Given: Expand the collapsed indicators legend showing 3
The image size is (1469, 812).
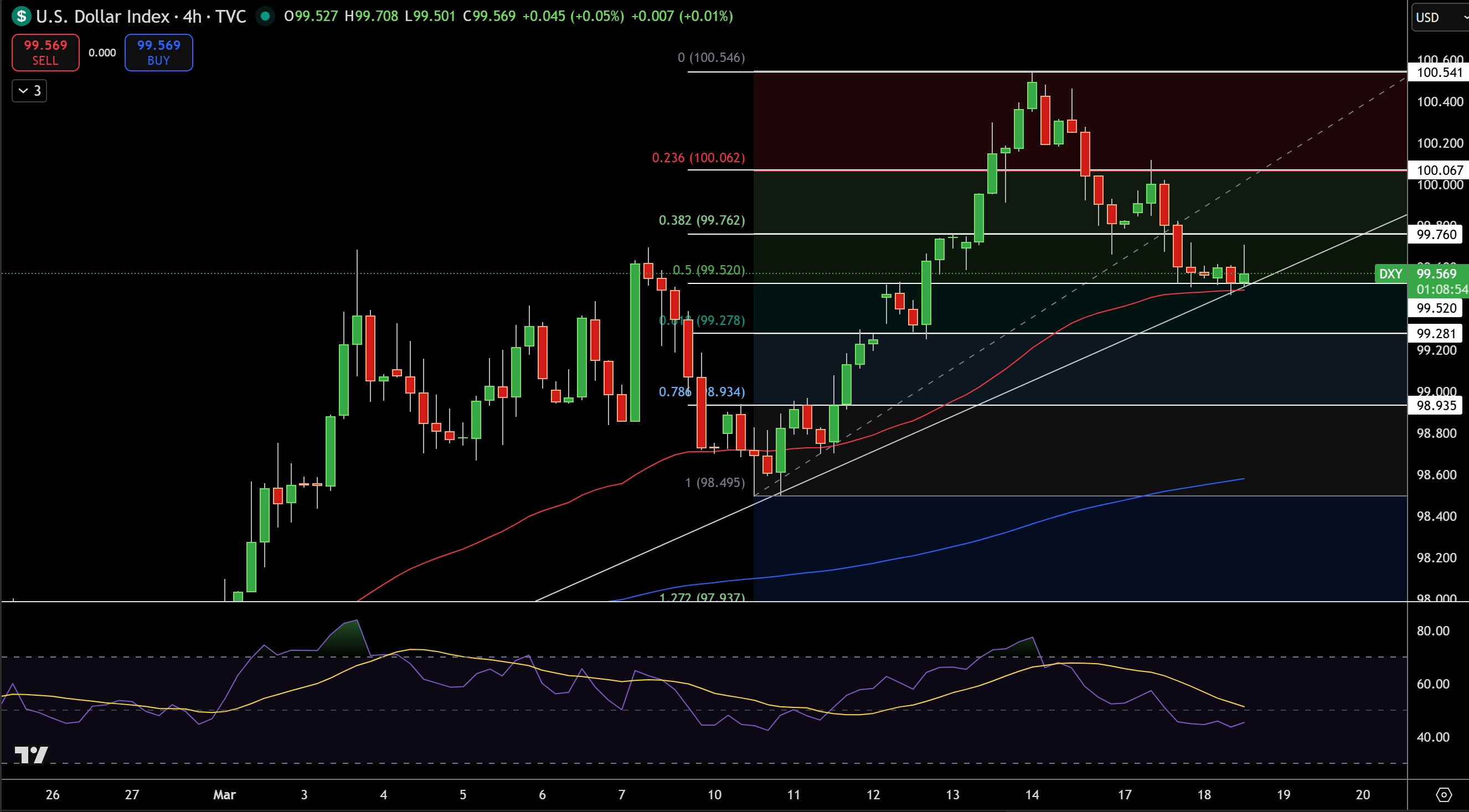Looking at the screenshot, I should tap(30, 91).
